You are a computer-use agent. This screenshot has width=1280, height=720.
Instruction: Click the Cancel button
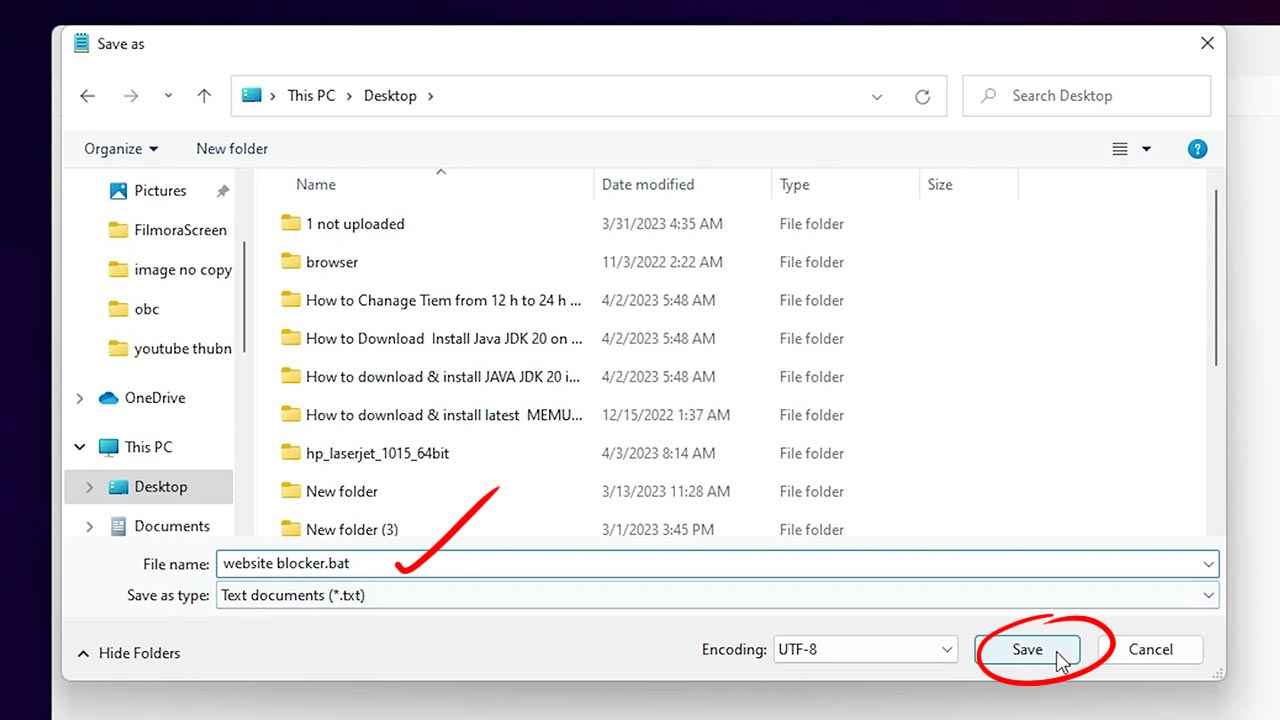pos(1150,650)
